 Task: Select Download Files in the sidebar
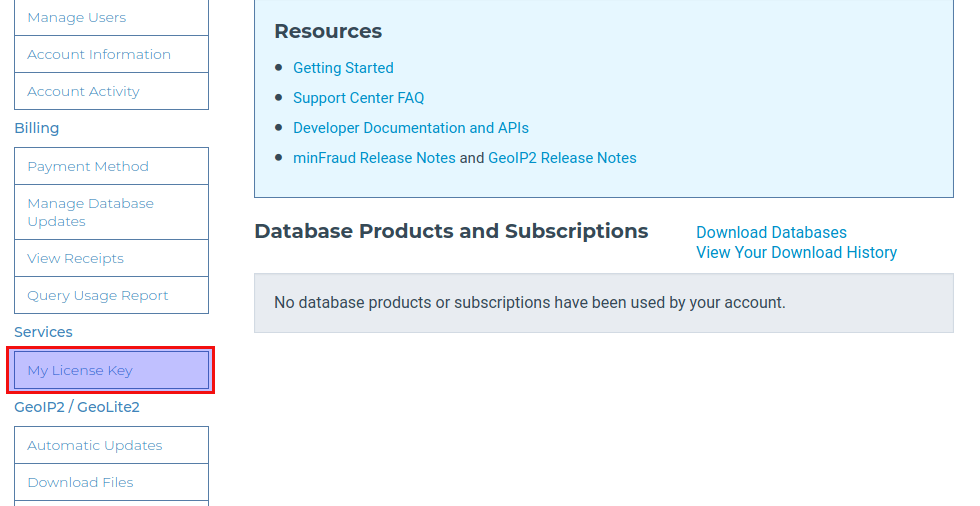point(80,483)
